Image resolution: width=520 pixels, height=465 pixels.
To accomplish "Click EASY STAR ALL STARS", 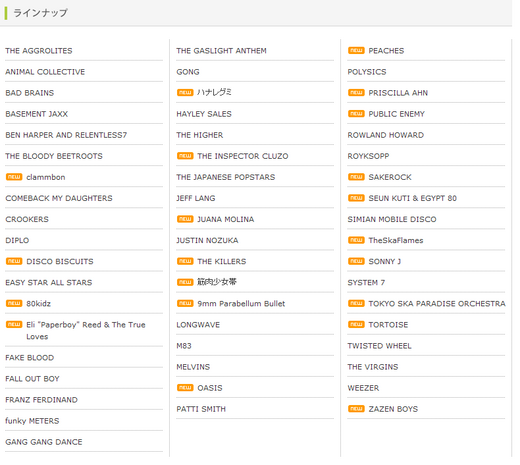I will (x=49, y=282).
